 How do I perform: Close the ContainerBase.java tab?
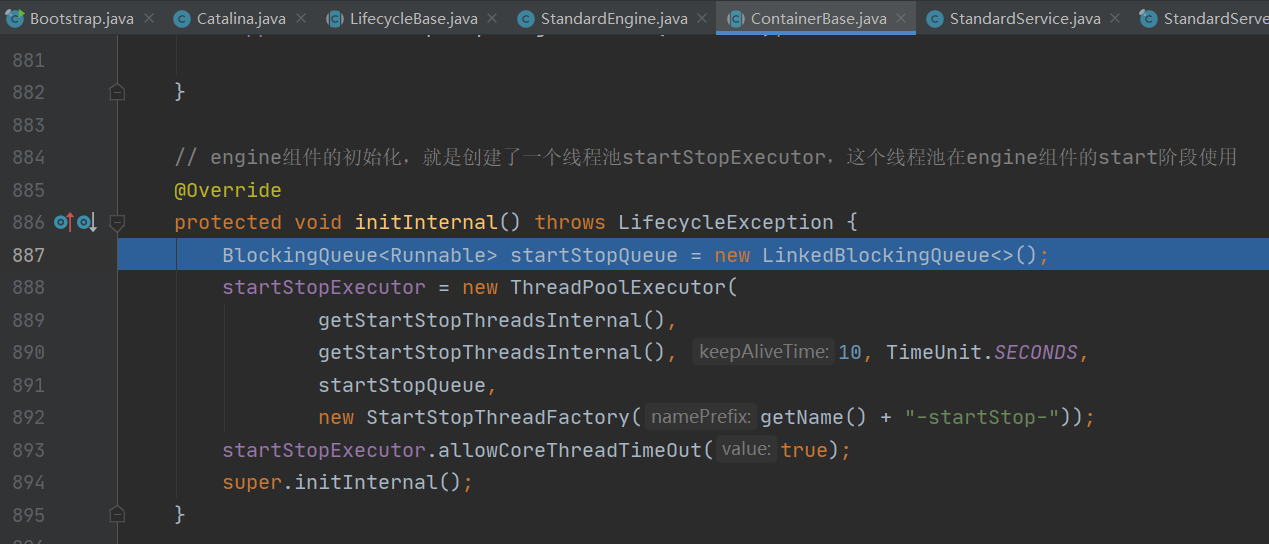click(901, 18)
